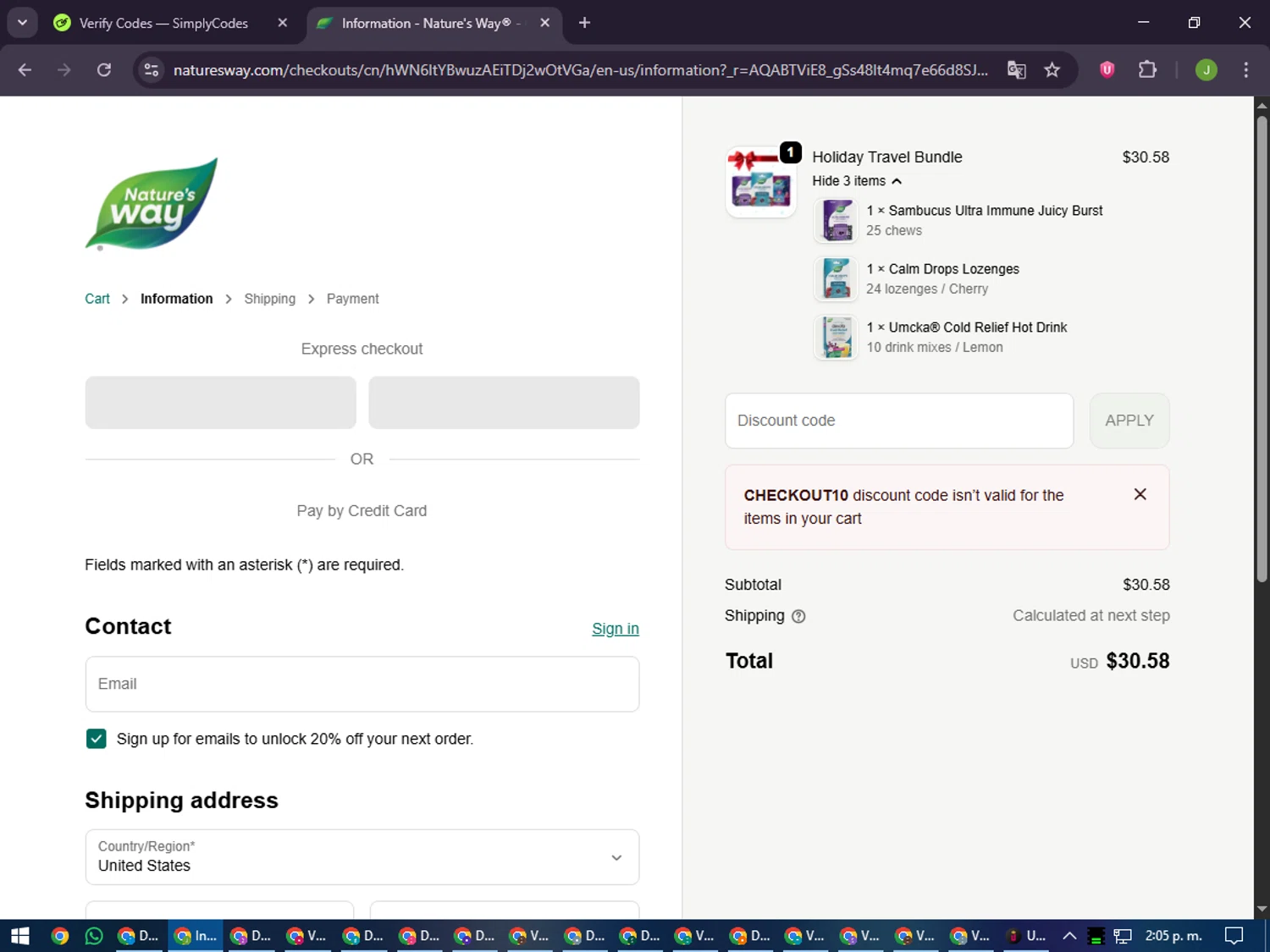This screenshot has height=952, width=1270.
Task: Click the 'Calculated at next step' text
Action: click(x=1091, y=616)
